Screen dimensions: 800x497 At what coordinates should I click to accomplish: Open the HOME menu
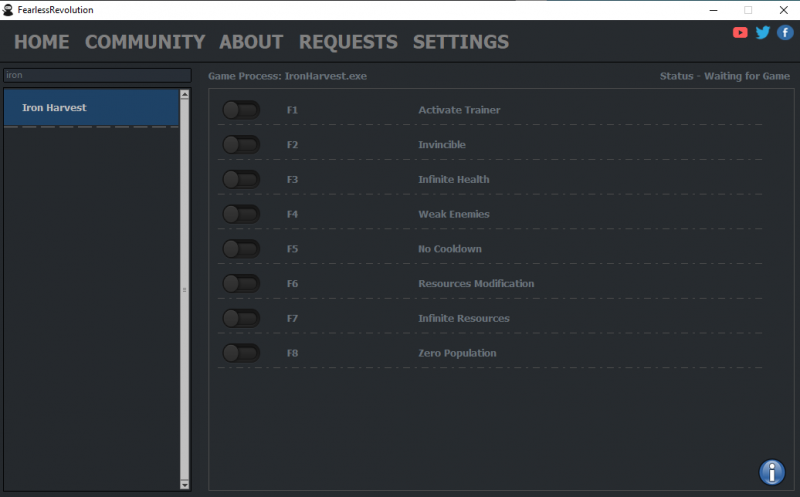[41, 42]
